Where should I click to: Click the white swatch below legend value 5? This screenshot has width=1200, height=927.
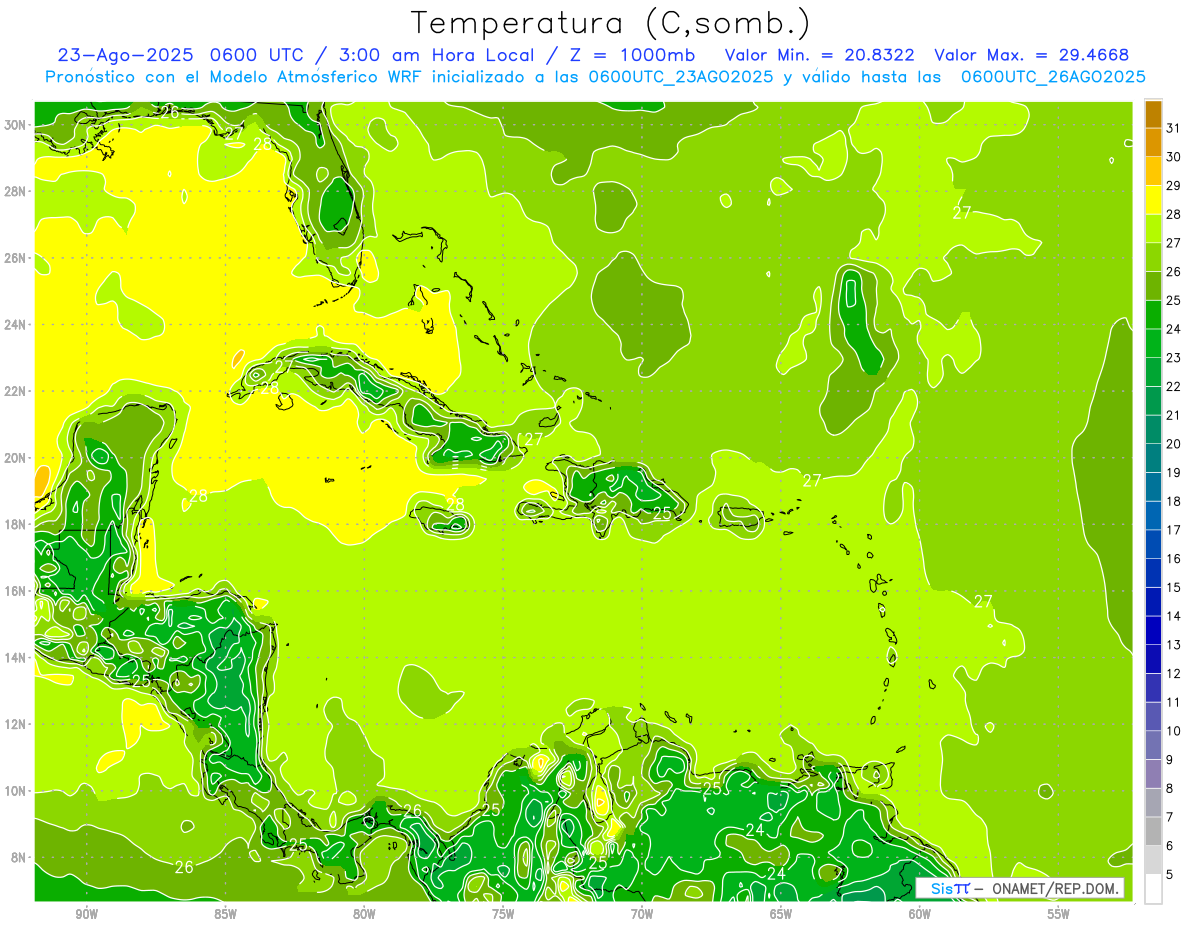[x=1153, y=888]
